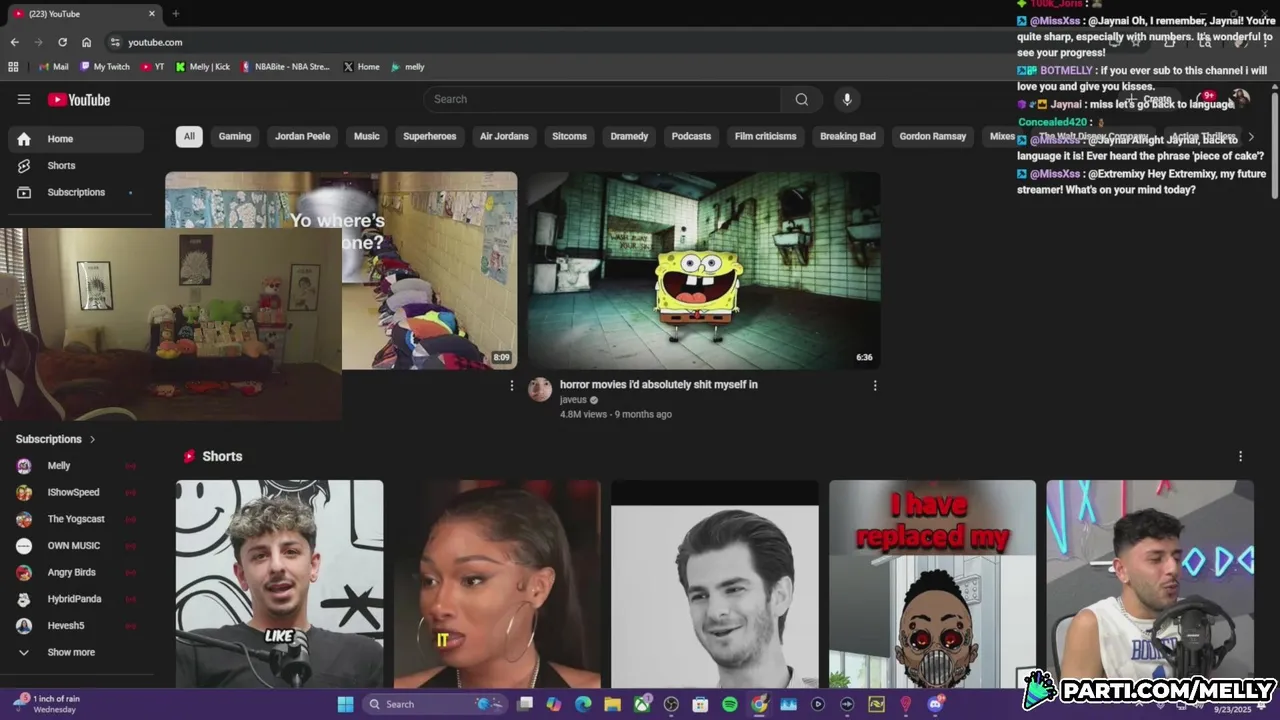The height and width of the screenshot is (720, 1280).
Task: Open Shorts section three-dot menu
Action: [1240, 456]
